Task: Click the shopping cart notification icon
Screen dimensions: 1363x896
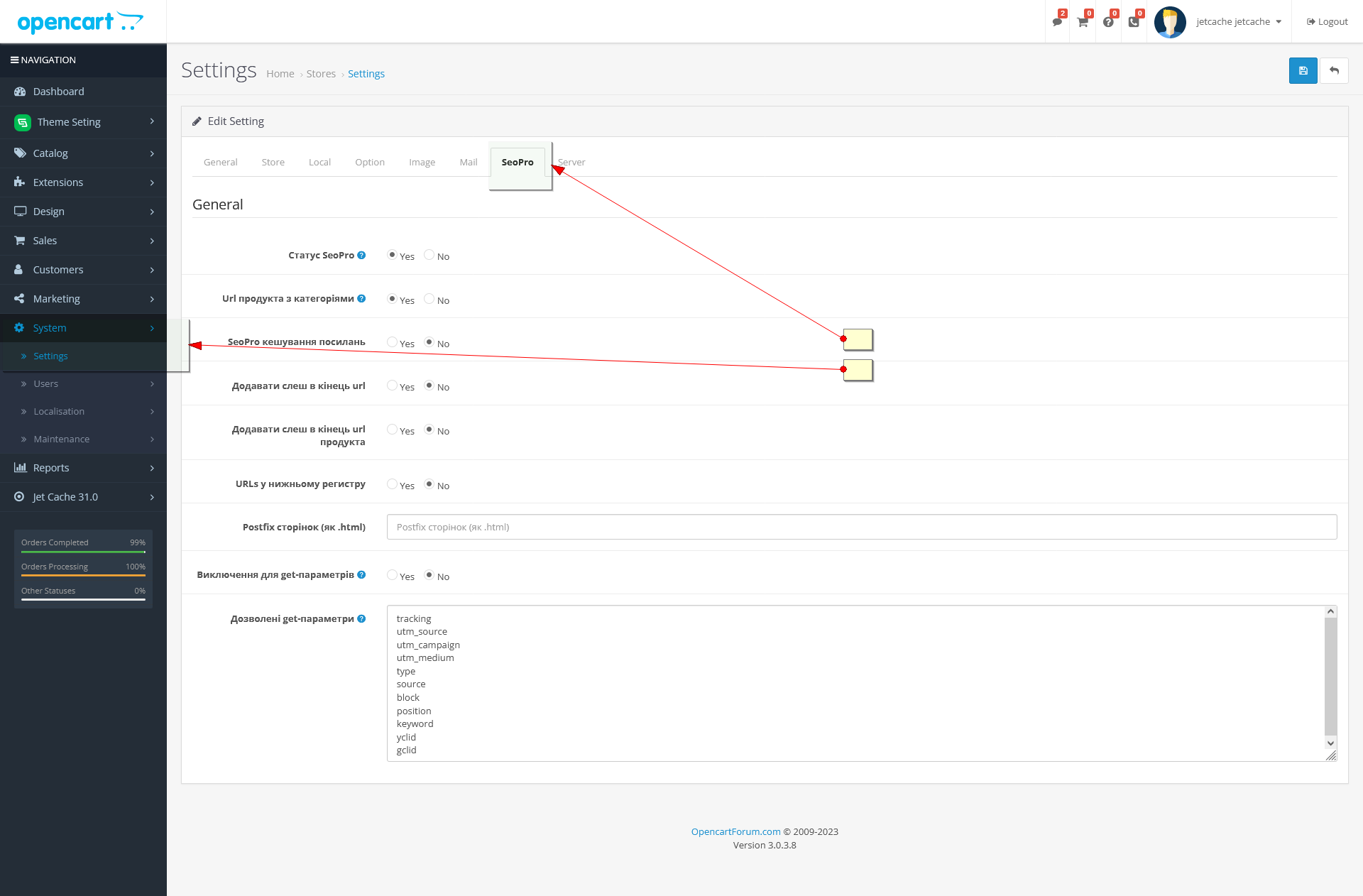Action: 1083,22
